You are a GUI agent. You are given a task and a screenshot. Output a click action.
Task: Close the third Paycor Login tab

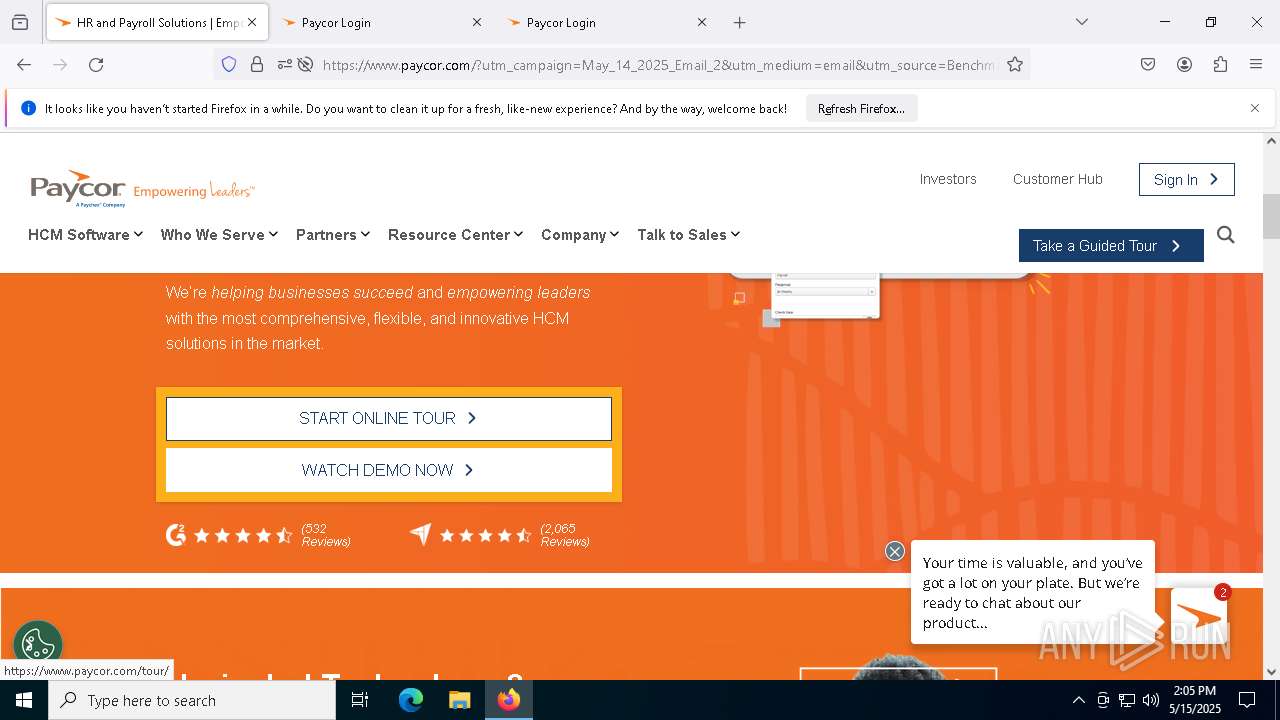[x=702, y=22]
